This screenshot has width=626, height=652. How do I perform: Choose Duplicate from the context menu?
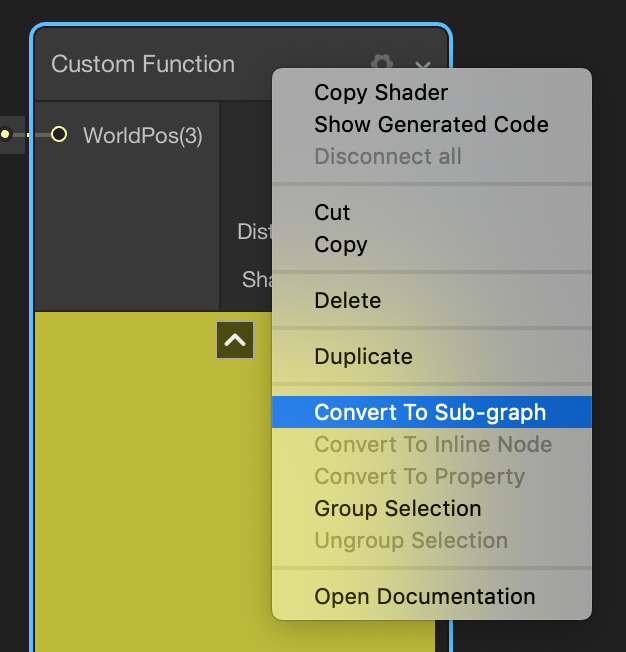[x=431, y=356]
